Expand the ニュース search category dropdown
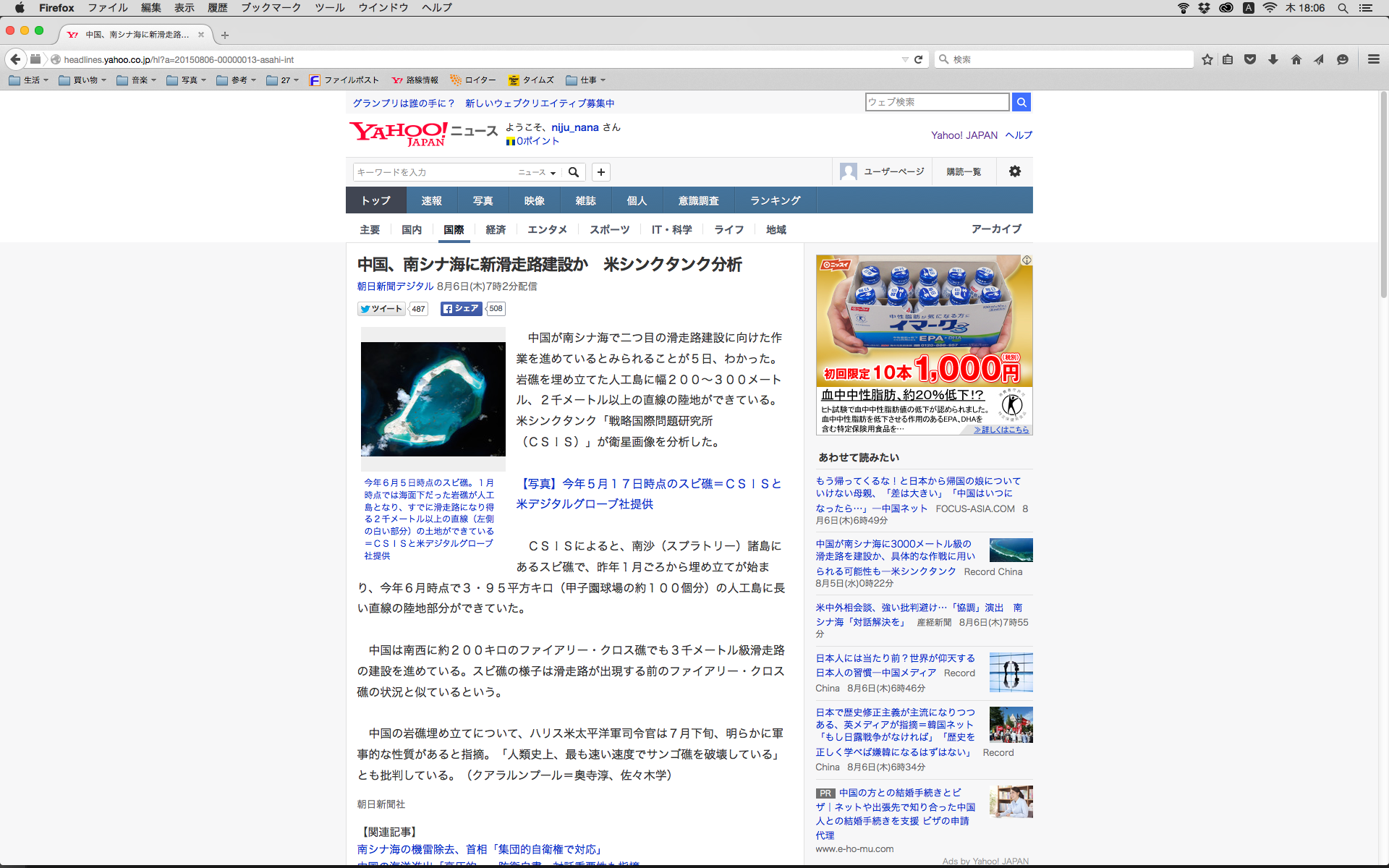This screenshot has width=1389, height=868. click(x=537, y=172)
